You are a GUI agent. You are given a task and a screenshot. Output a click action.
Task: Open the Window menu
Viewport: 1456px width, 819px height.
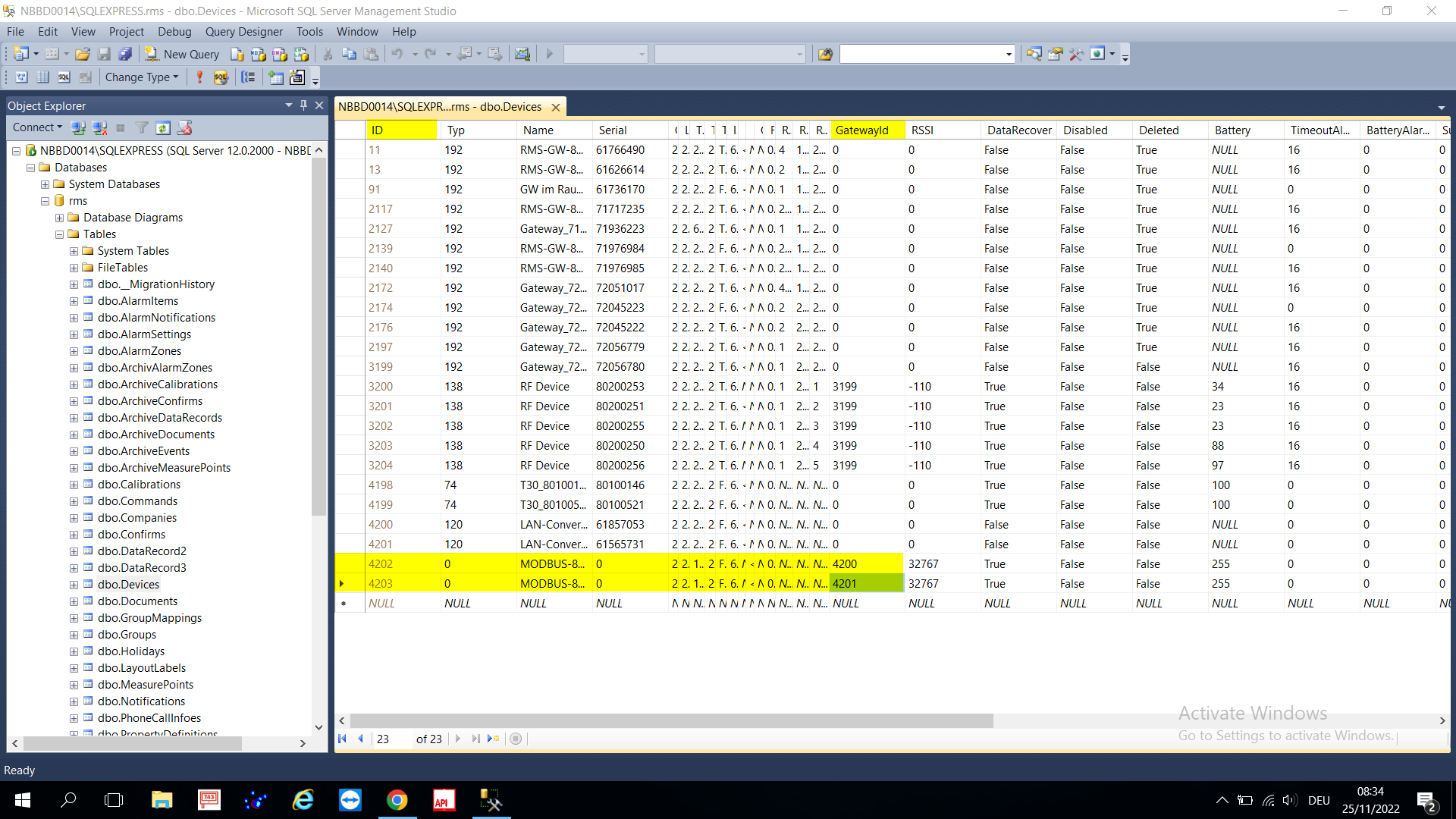point(357,32)
